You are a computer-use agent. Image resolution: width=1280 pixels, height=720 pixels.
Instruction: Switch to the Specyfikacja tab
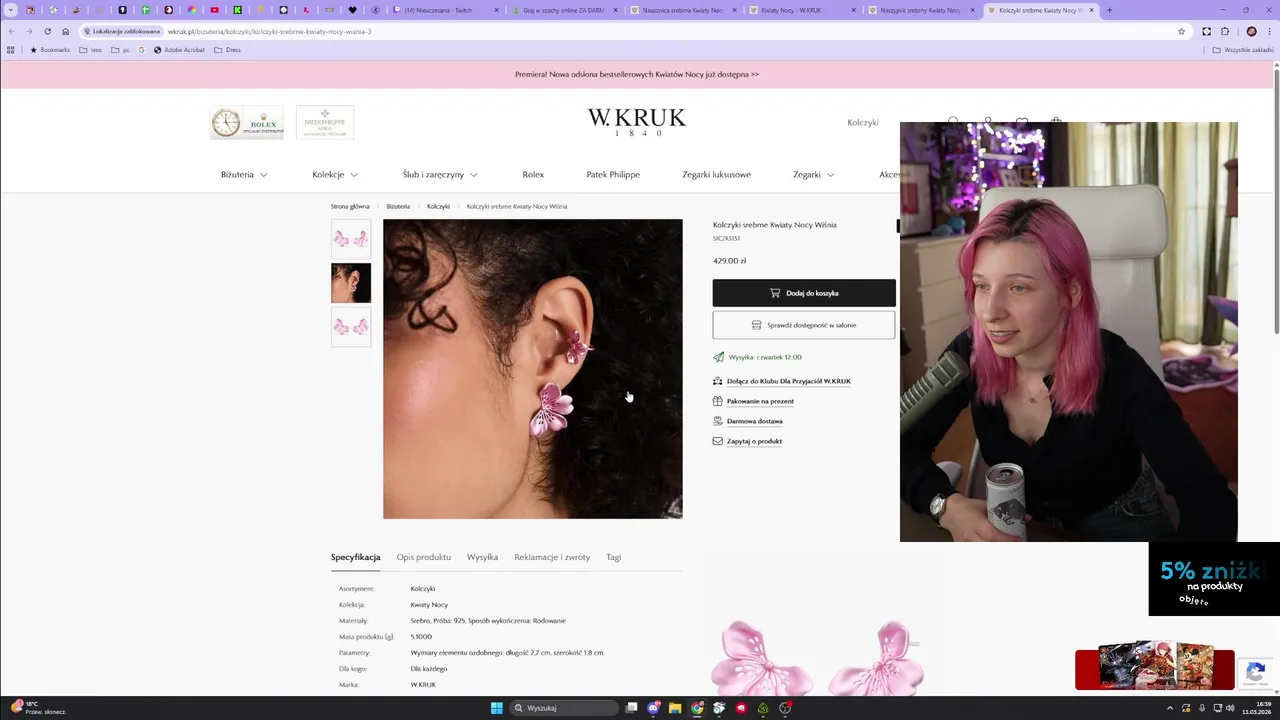[x=355, y=557]
